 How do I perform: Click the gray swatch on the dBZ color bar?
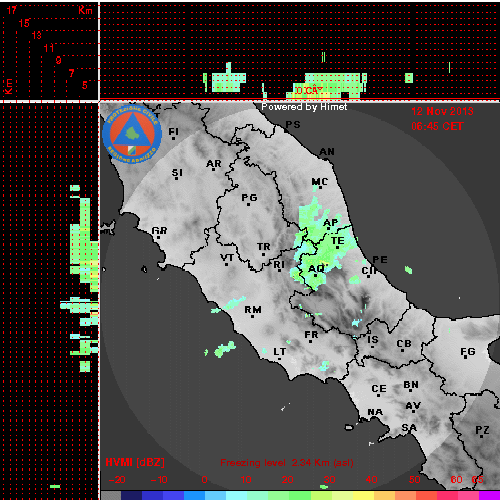111,495
